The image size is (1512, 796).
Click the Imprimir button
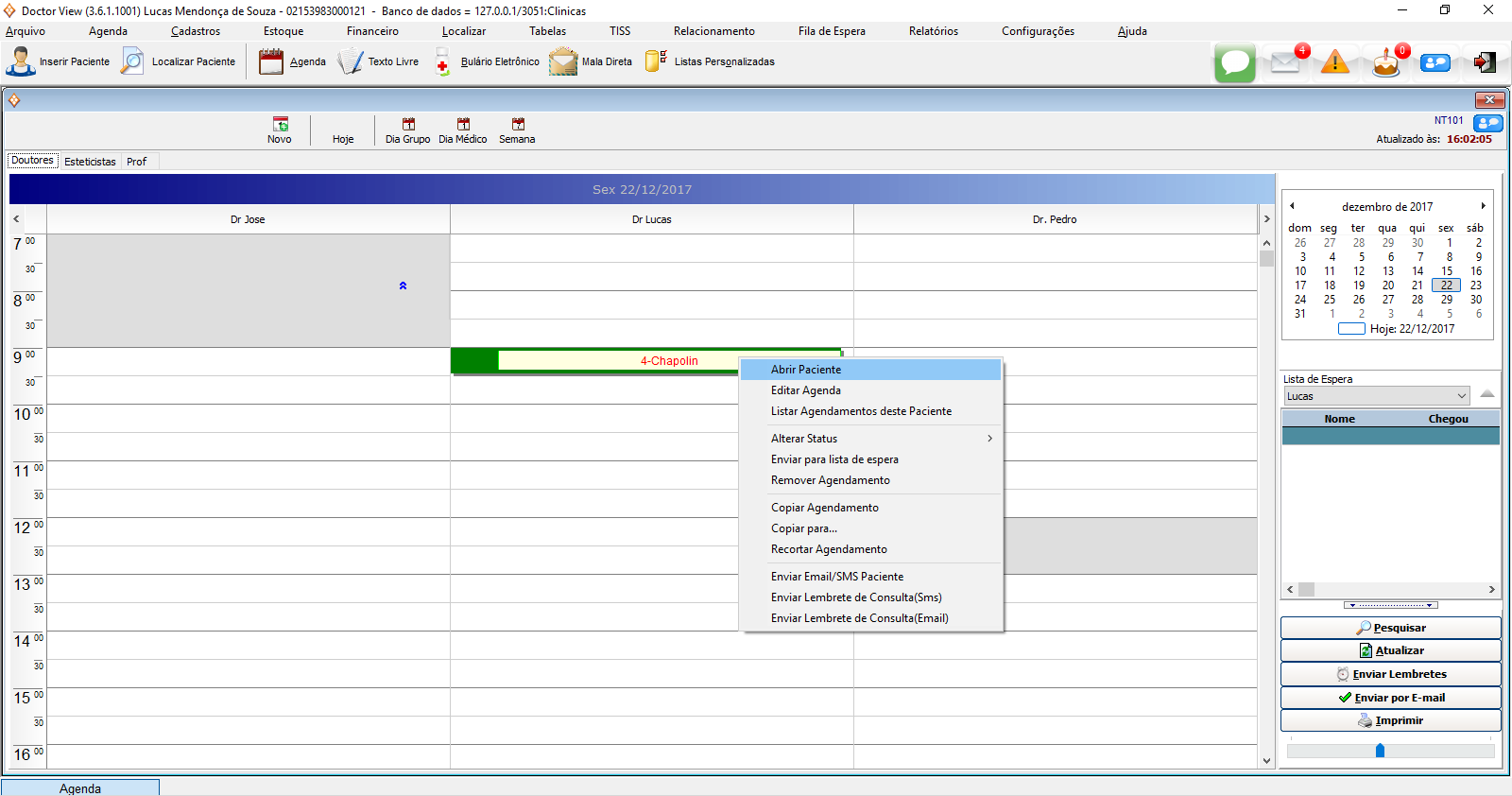1390,720
